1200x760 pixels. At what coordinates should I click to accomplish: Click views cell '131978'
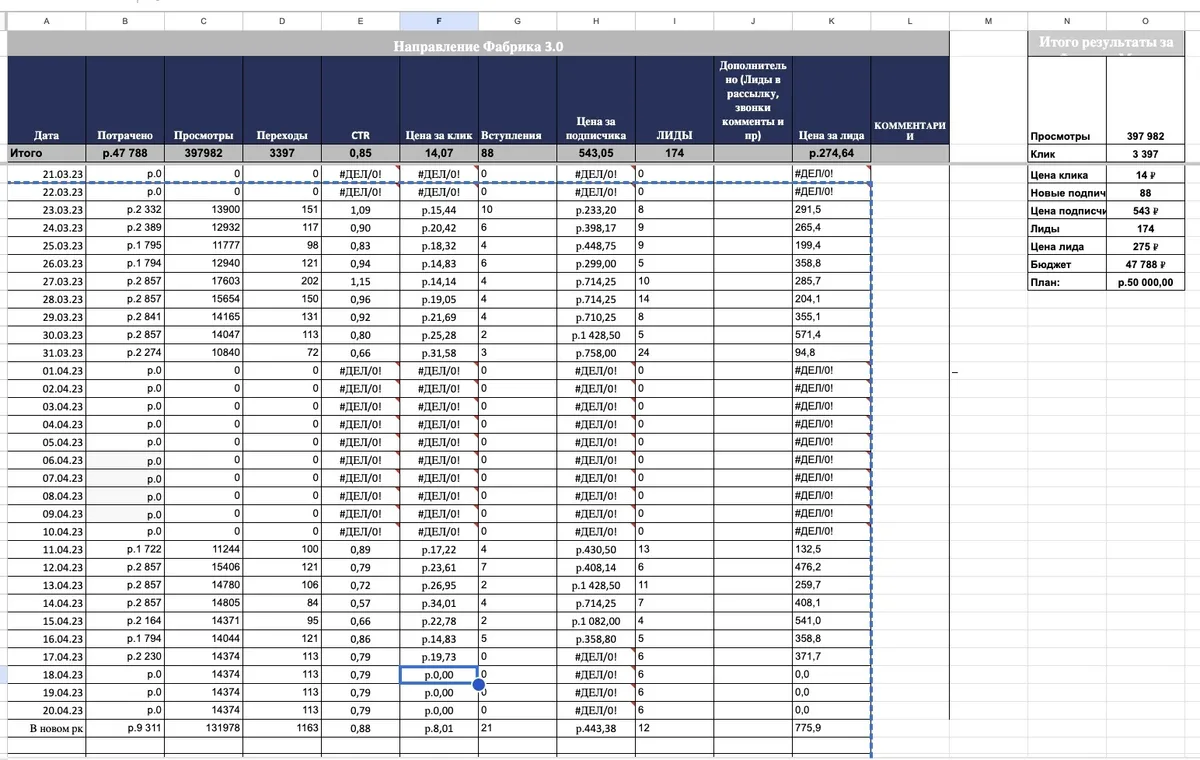click(203, 728)
